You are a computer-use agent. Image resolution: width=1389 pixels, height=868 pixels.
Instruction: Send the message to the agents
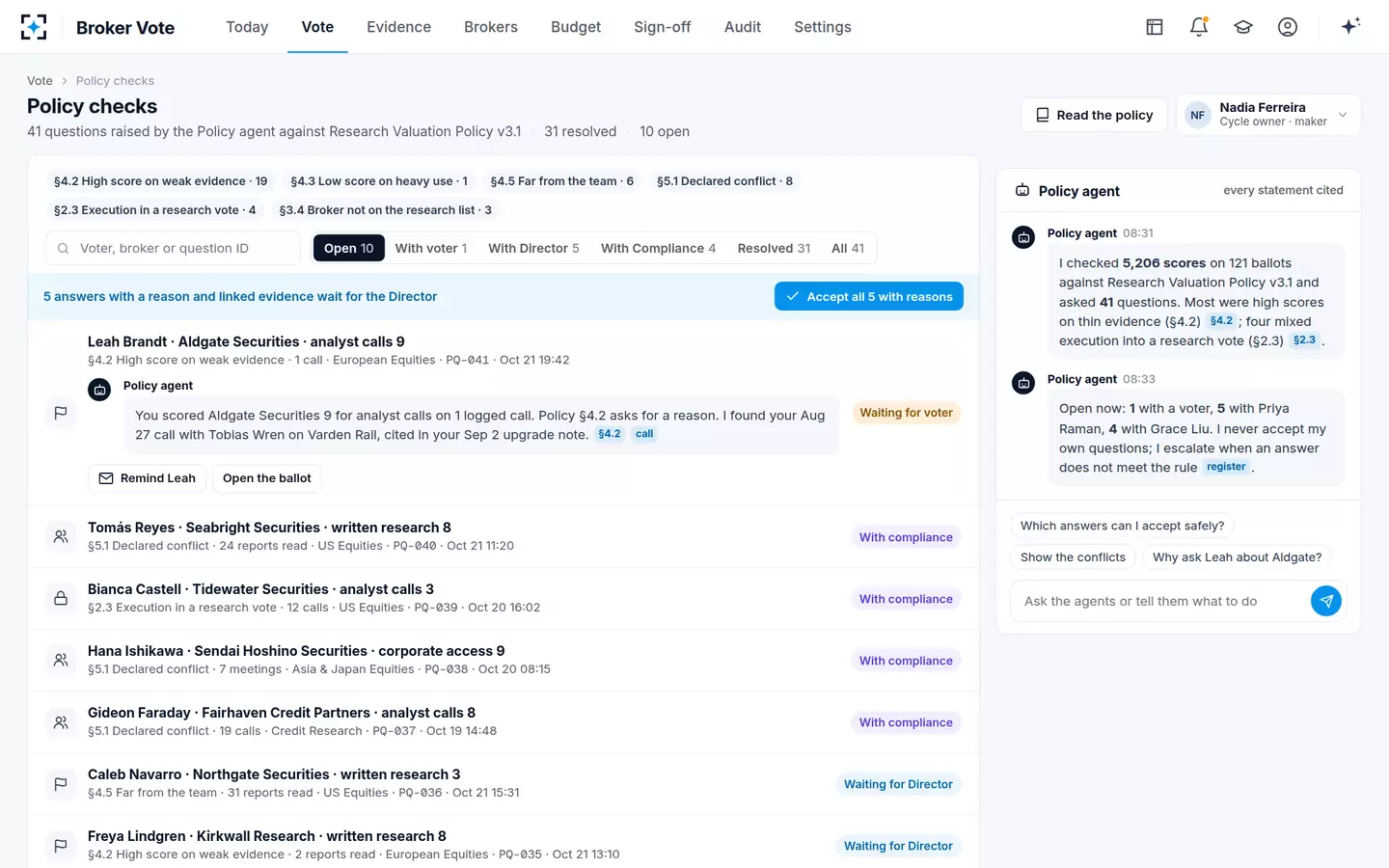pyautogui.click(x=1326, y=601)
